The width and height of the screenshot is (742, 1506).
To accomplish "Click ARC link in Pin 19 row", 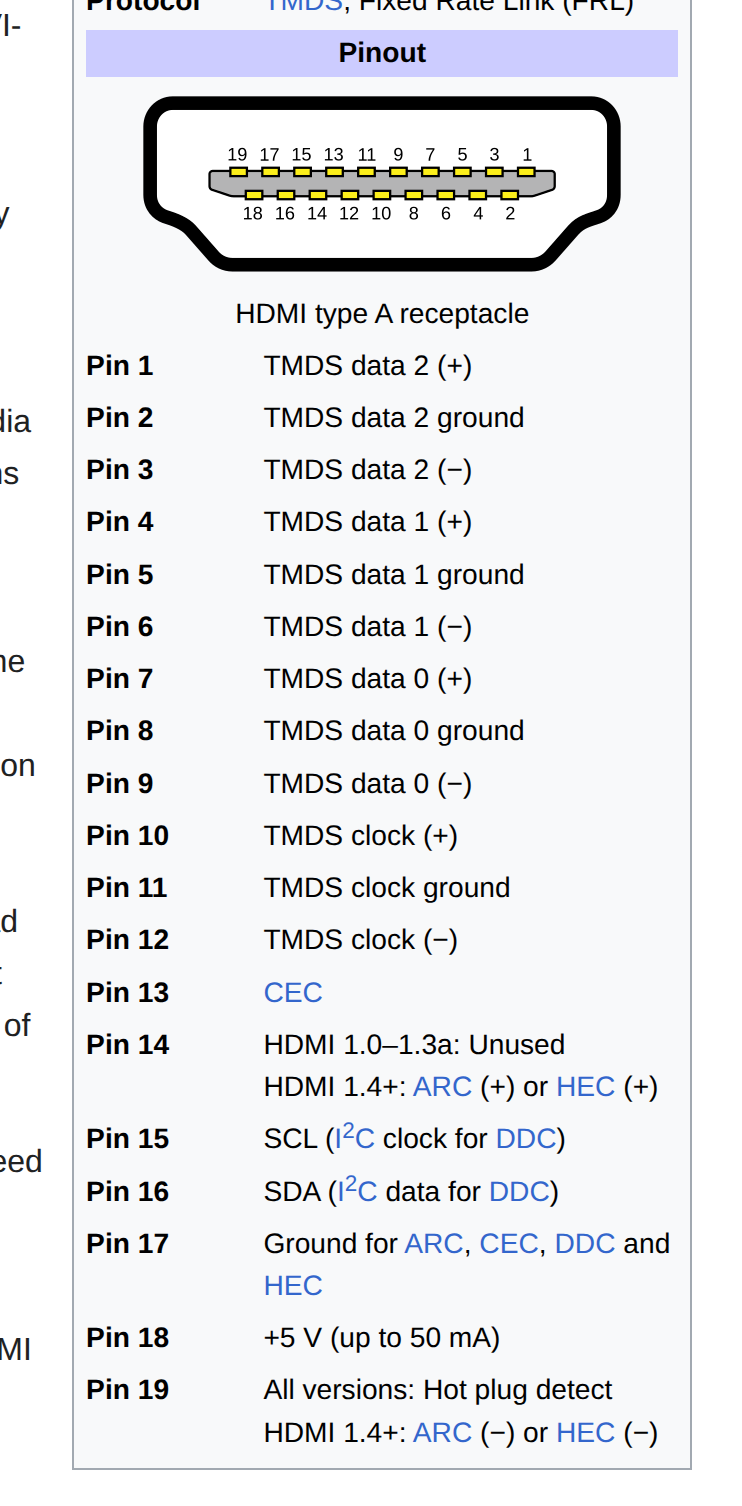I will click(441, 1433).
